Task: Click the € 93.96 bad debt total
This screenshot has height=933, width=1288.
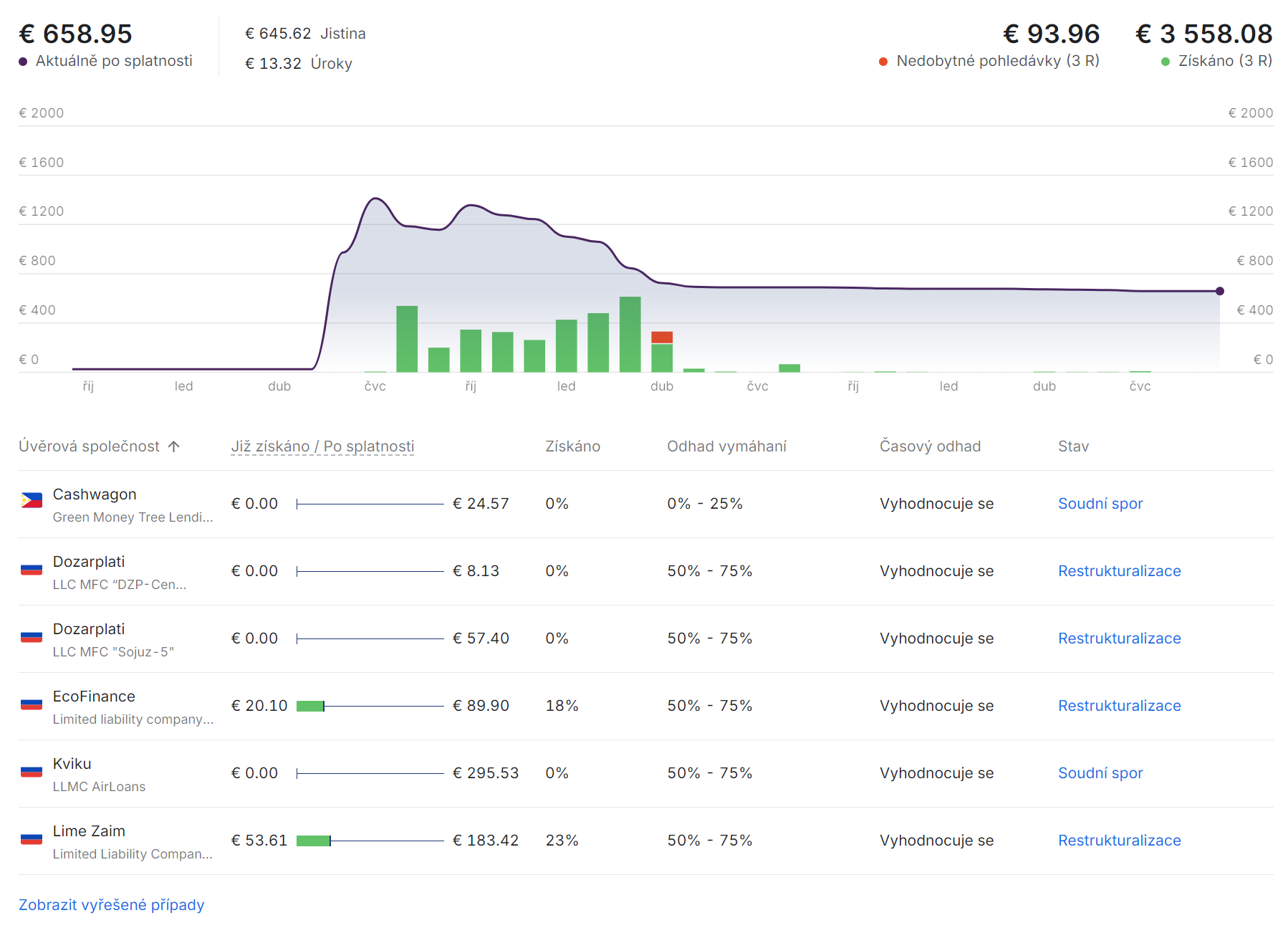Action: tap(1051, 34)
